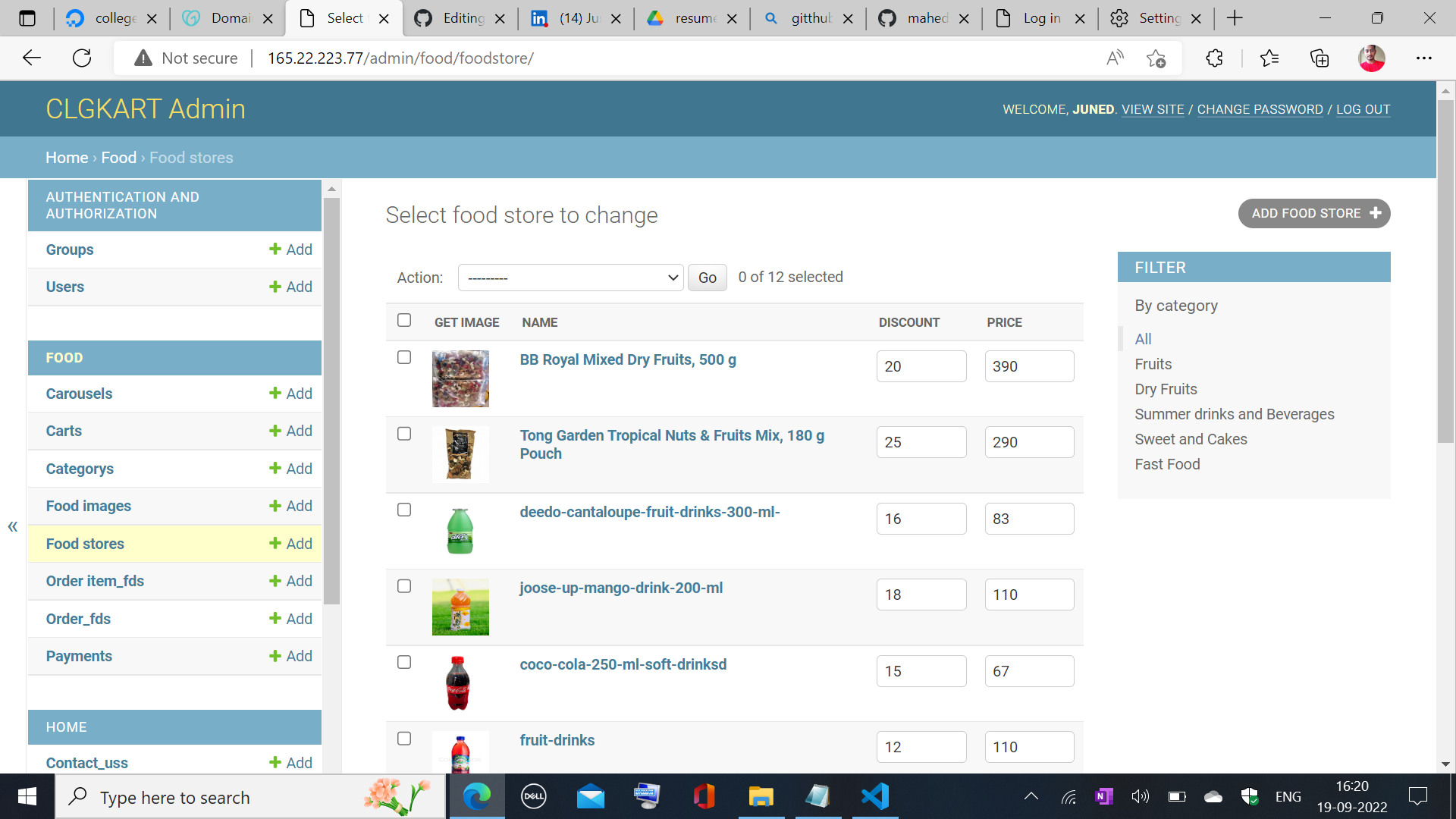Open the Action dropdown menu
1456x819 pixels.
(570, 278)
